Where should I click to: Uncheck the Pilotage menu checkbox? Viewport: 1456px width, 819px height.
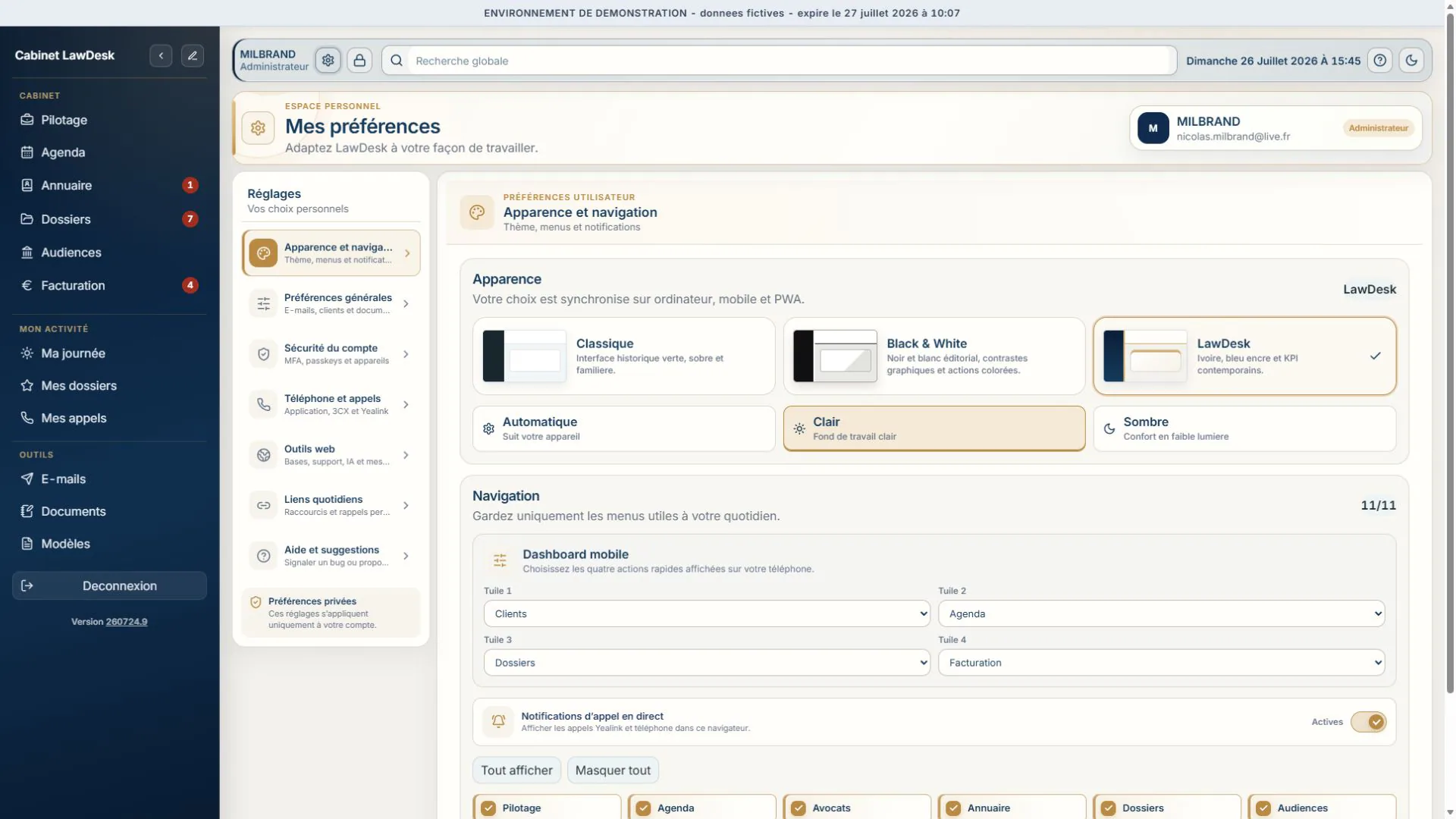488,808
